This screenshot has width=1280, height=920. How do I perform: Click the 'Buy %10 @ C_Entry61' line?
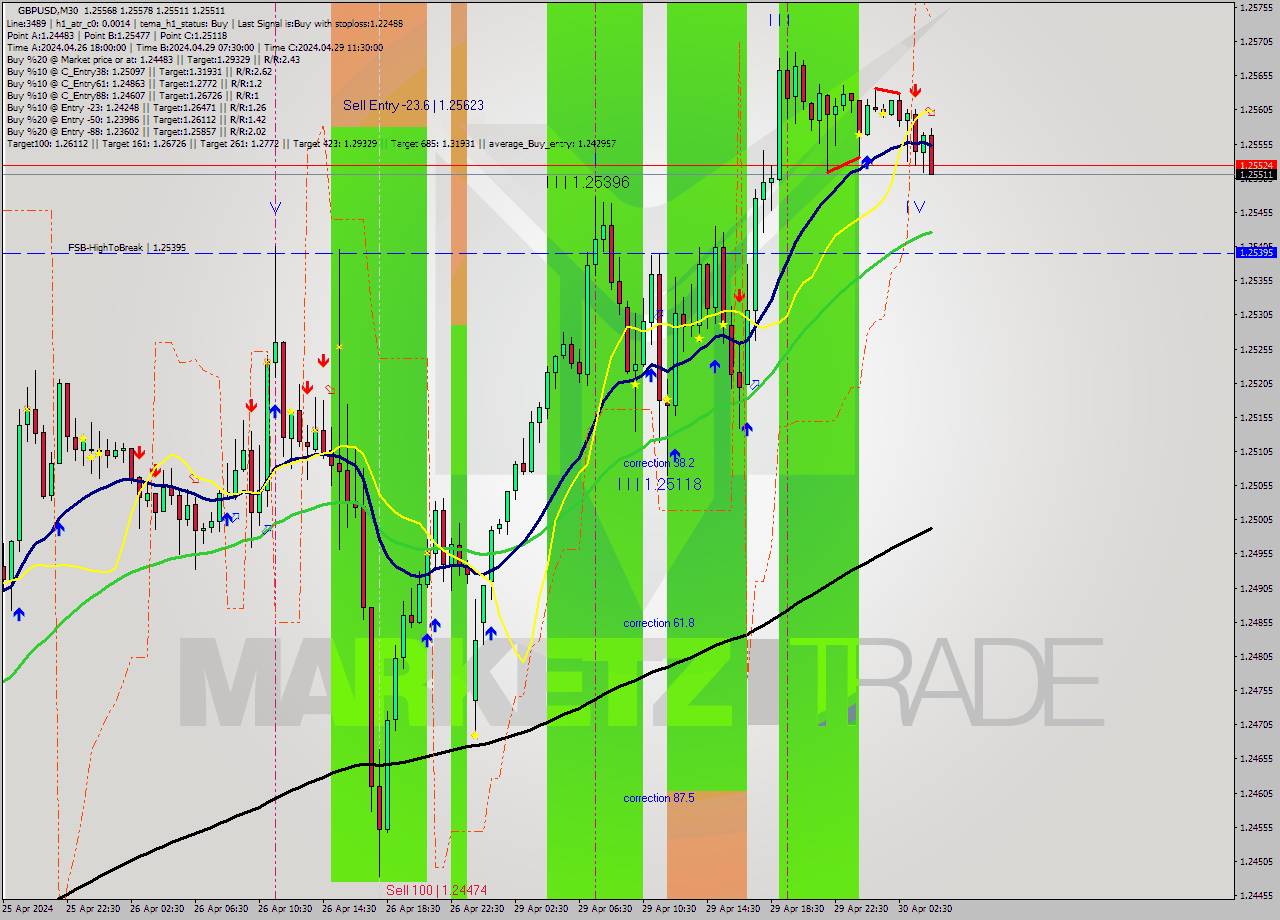[133, 83]
